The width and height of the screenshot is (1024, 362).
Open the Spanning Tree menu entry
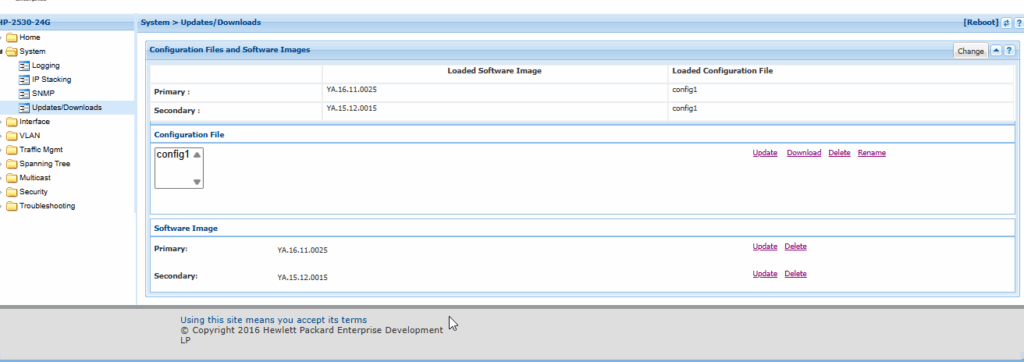(44, 164)
